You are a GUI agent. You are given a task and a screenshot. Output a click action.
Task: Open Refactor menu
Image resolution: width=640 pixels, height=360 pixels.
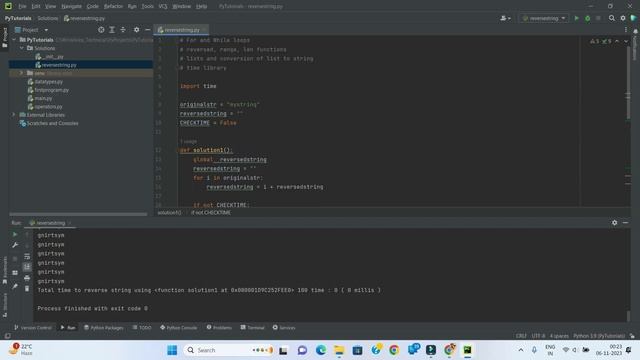pyautogui.click(x=113, y=7)
